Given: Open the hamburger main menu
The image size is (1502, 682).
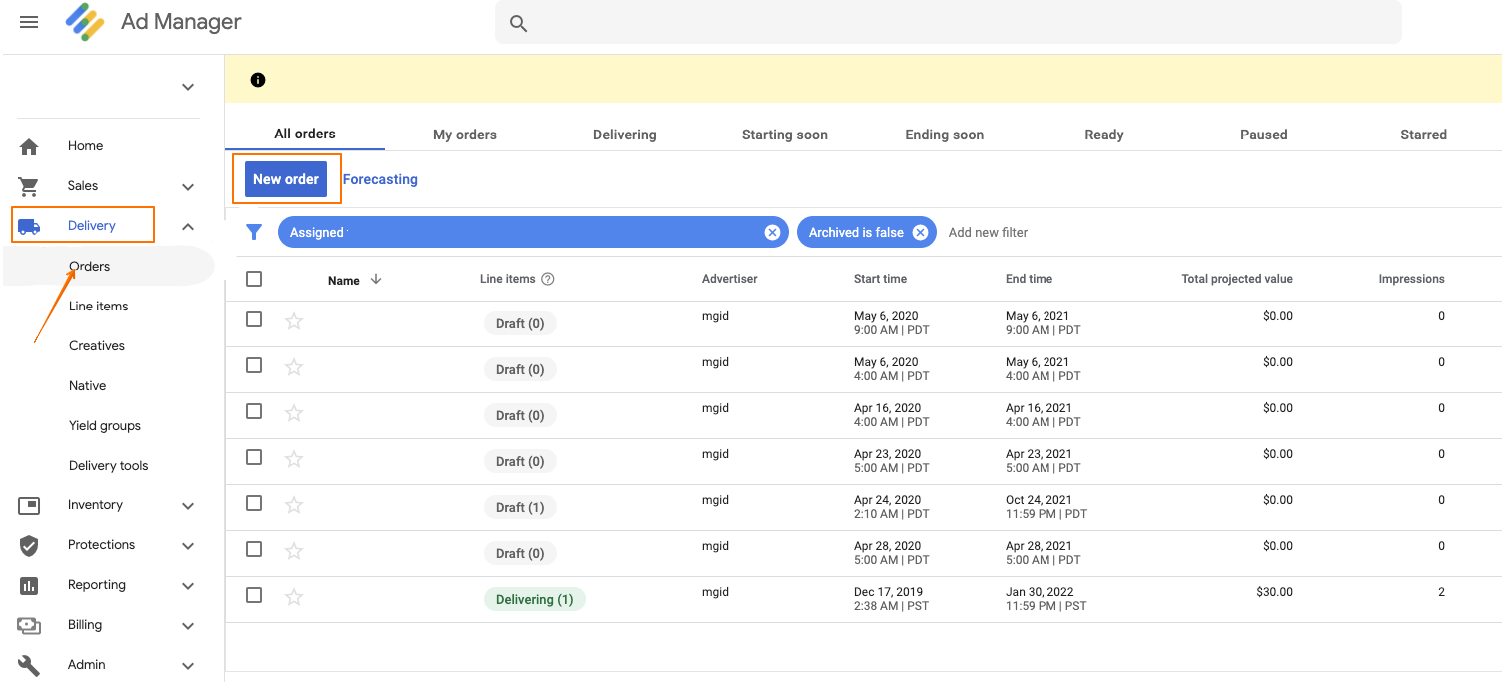Looking at the screenshot, I should click(x=29, y=22).
